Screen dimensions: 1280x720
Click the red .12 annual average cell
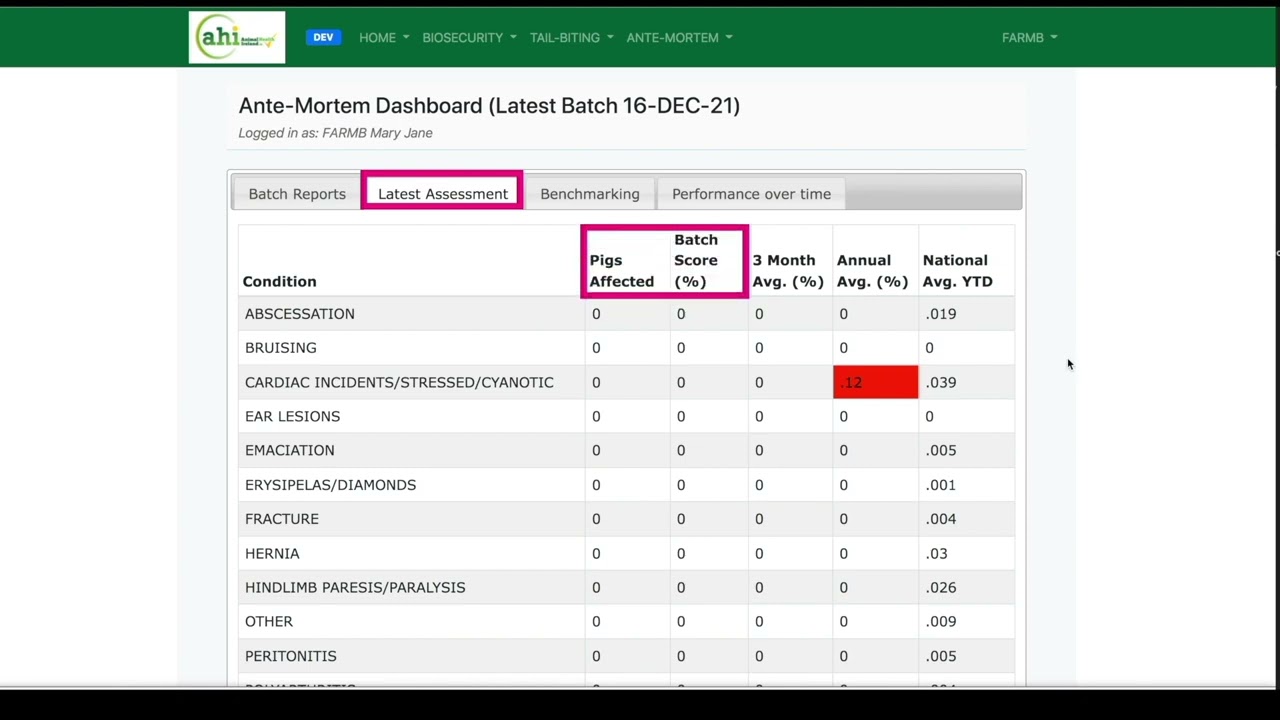(875, 382)
